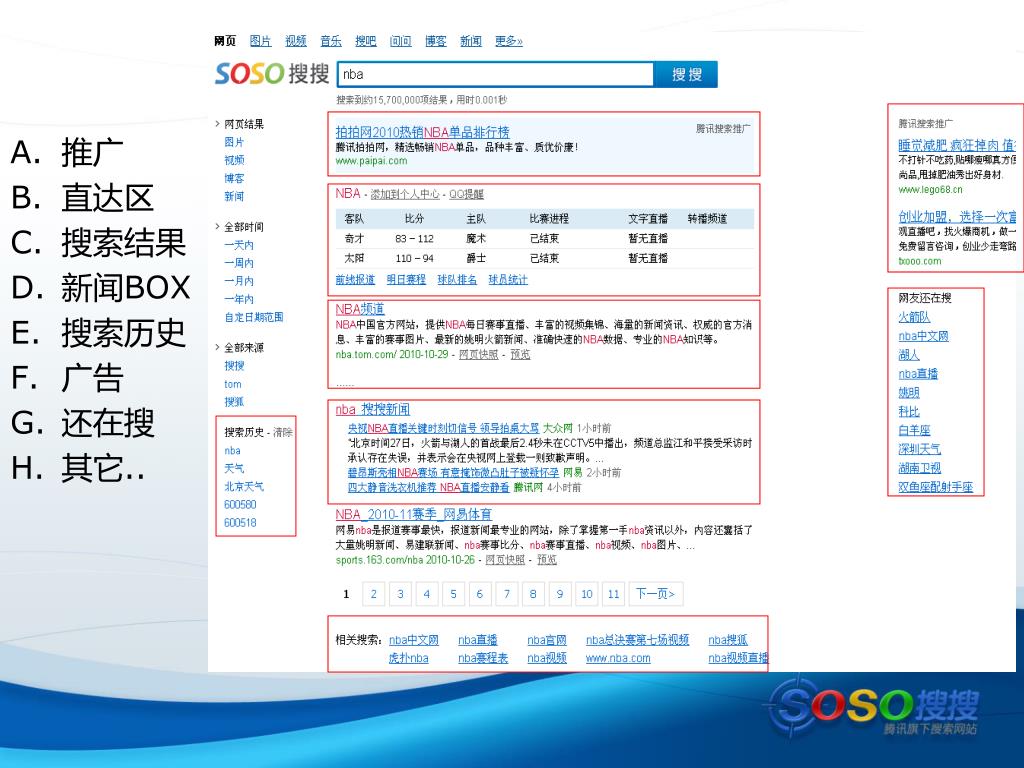
Task: Filter results by 博客 in sidebar
Action: click(234, 178)
